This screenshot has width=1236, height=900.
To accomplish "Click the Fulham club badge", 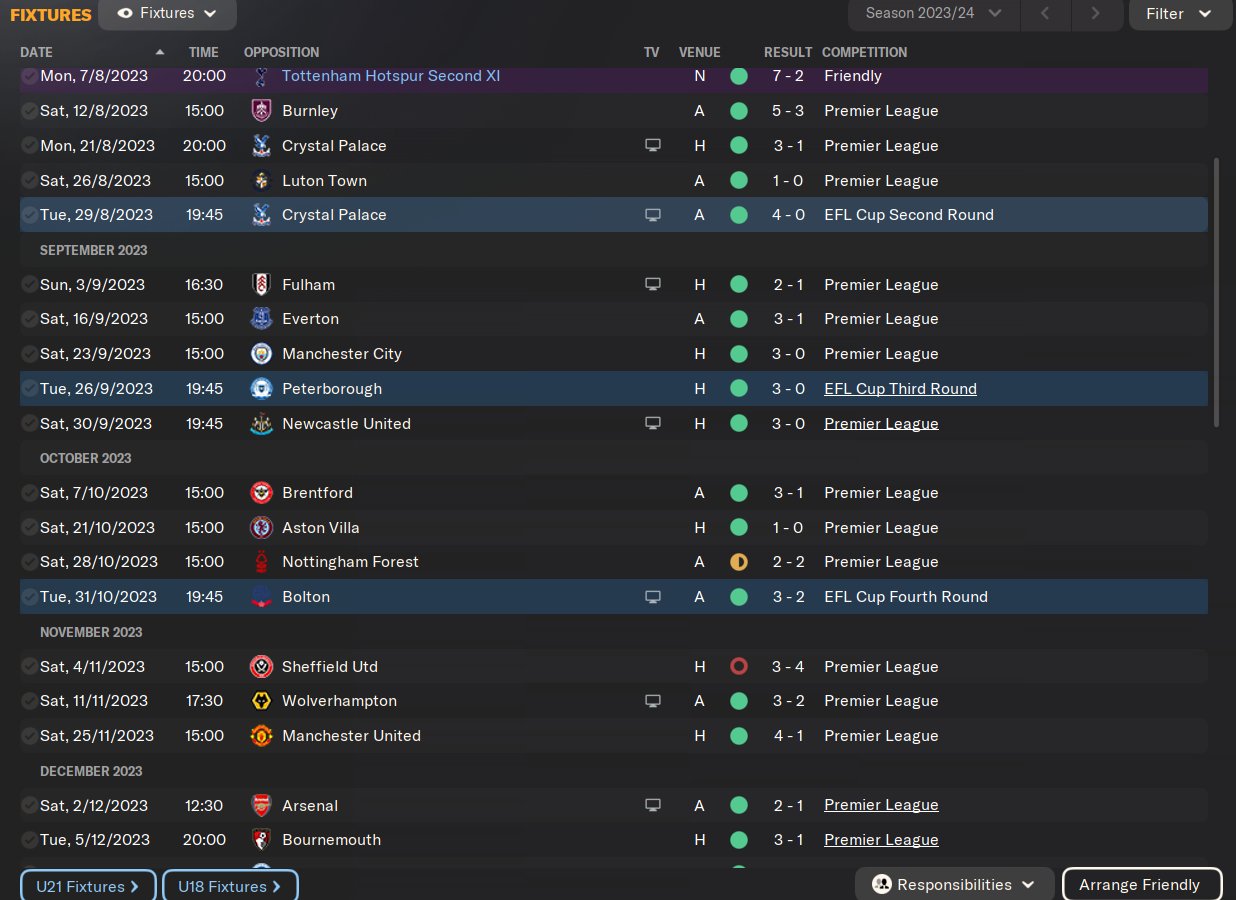I will tap(261, 285).
